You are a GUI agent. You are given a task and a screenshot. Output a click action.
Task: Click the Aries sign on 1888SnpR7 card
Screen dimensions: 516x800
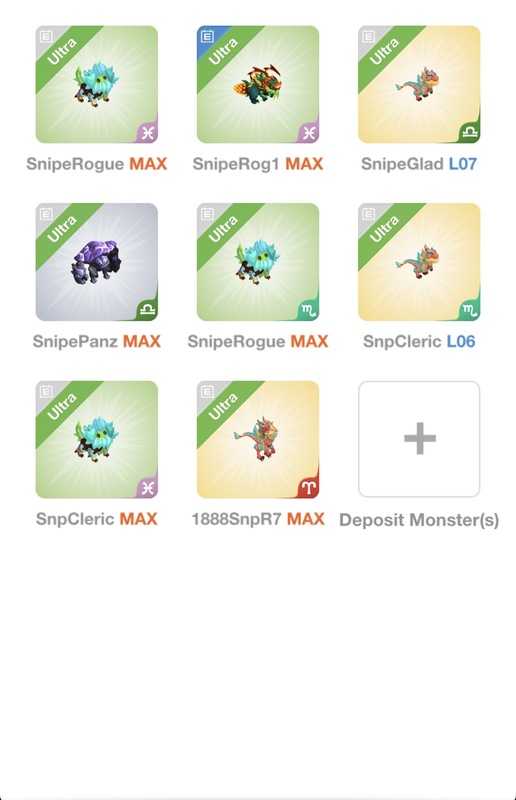click(x=308, y=488)
